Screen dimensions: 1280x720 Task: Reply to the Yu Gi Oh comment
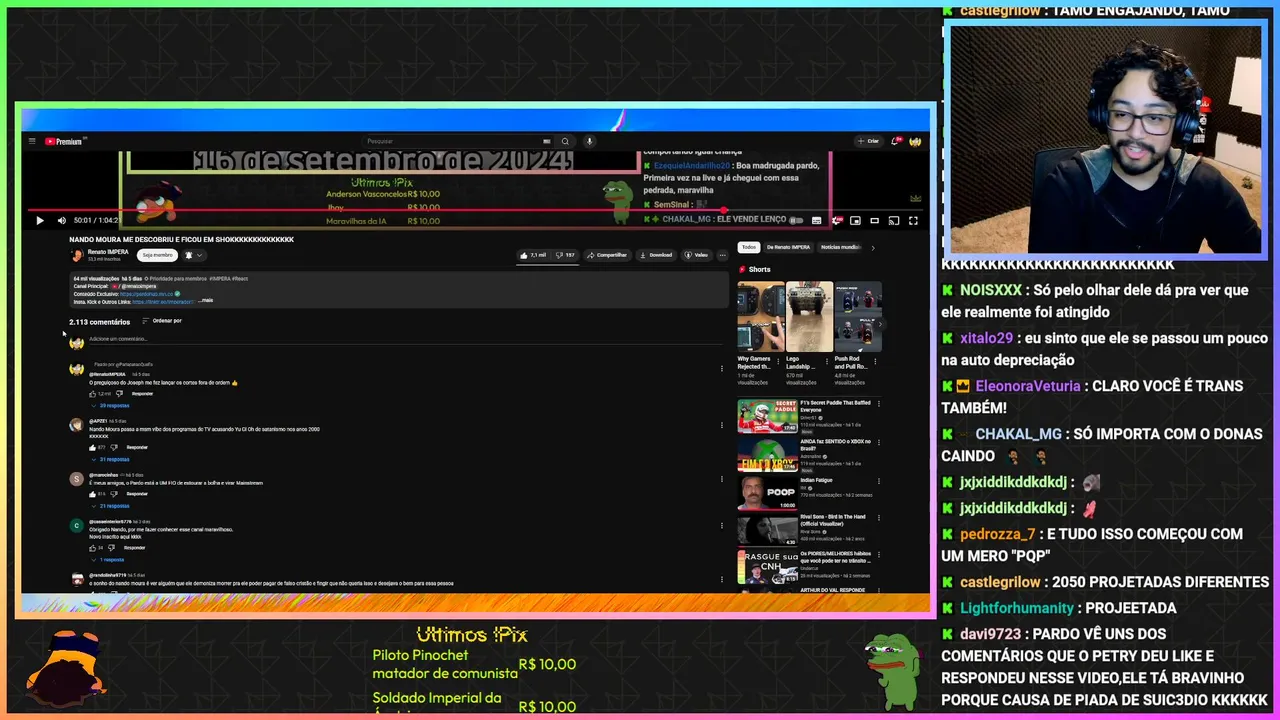tap(137, 447)
